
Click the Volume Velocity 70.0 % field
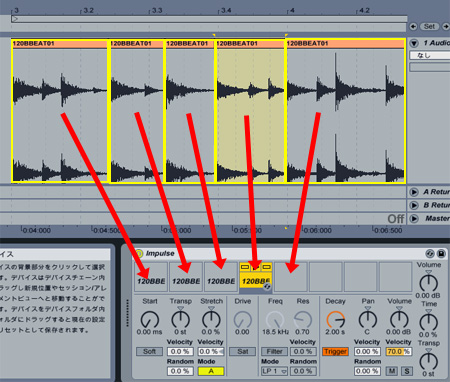point(399,351)
